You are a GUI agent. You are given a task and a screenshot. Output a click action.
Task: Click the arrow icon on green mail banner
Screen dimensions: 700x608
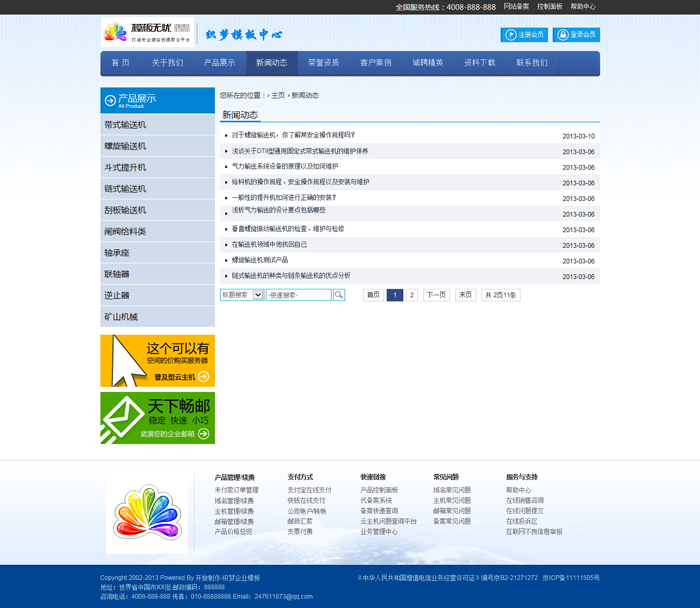203,434
